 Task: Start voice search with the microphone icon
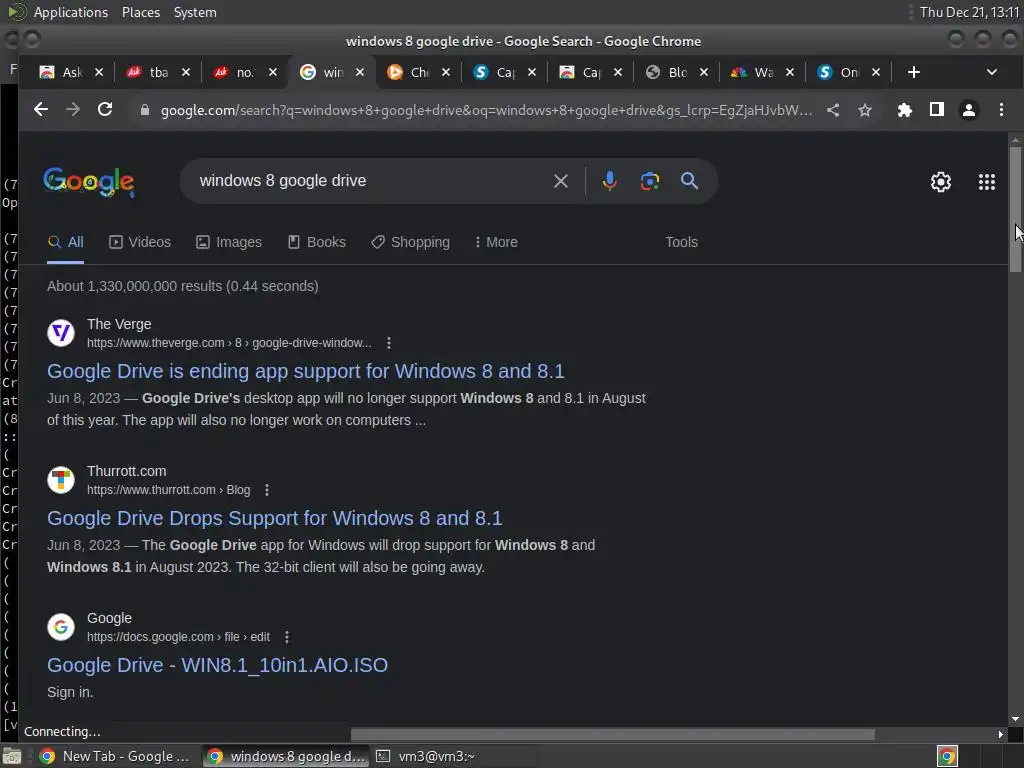[609, 181]
